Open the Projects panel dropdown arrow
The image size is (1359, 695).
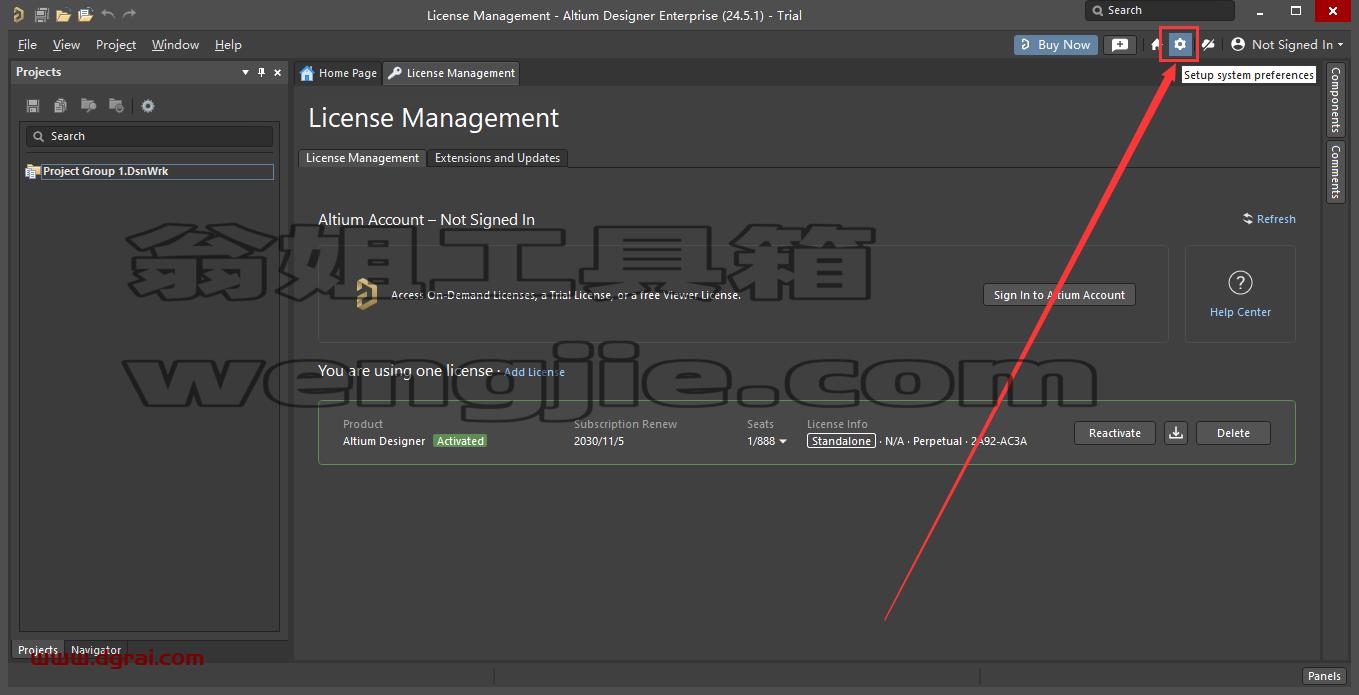click(x=246, y=72)
